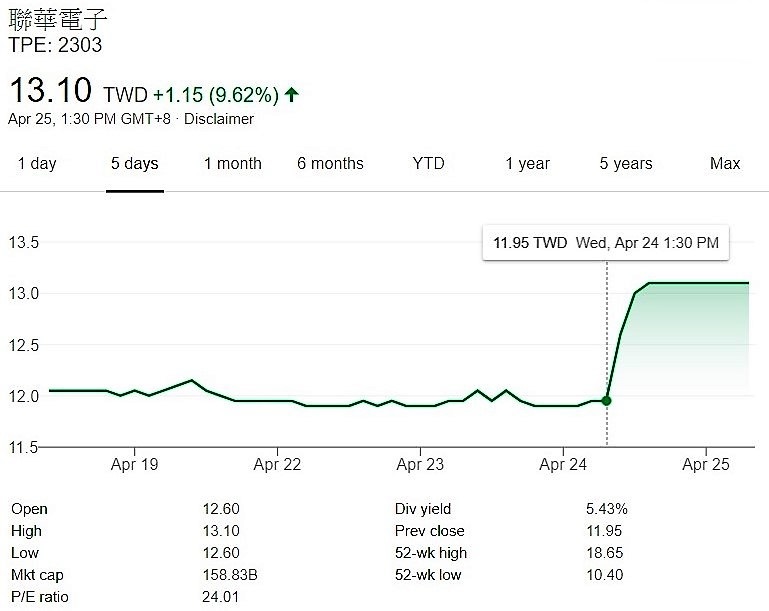Show the 1 year chart tab
Viewport: 769px width, 611px height.
528,163
